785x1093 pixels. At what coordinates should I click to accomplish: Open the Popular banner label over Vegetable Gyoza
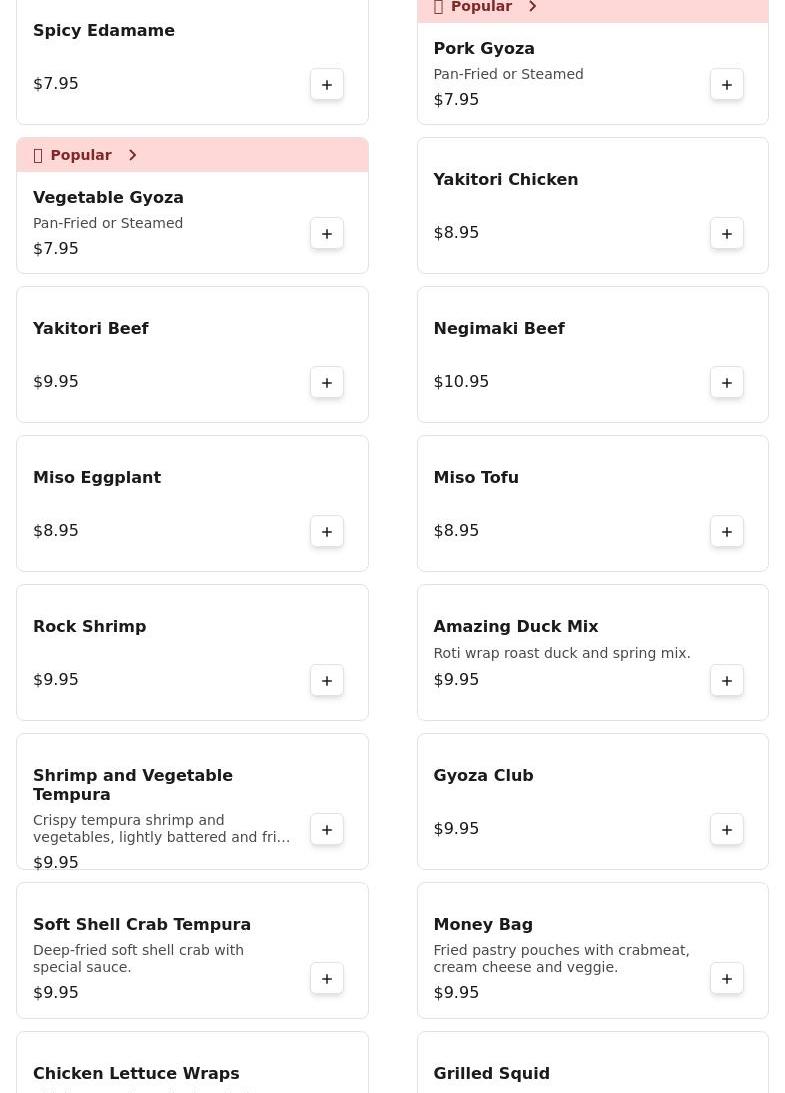[x=81, y=155]
